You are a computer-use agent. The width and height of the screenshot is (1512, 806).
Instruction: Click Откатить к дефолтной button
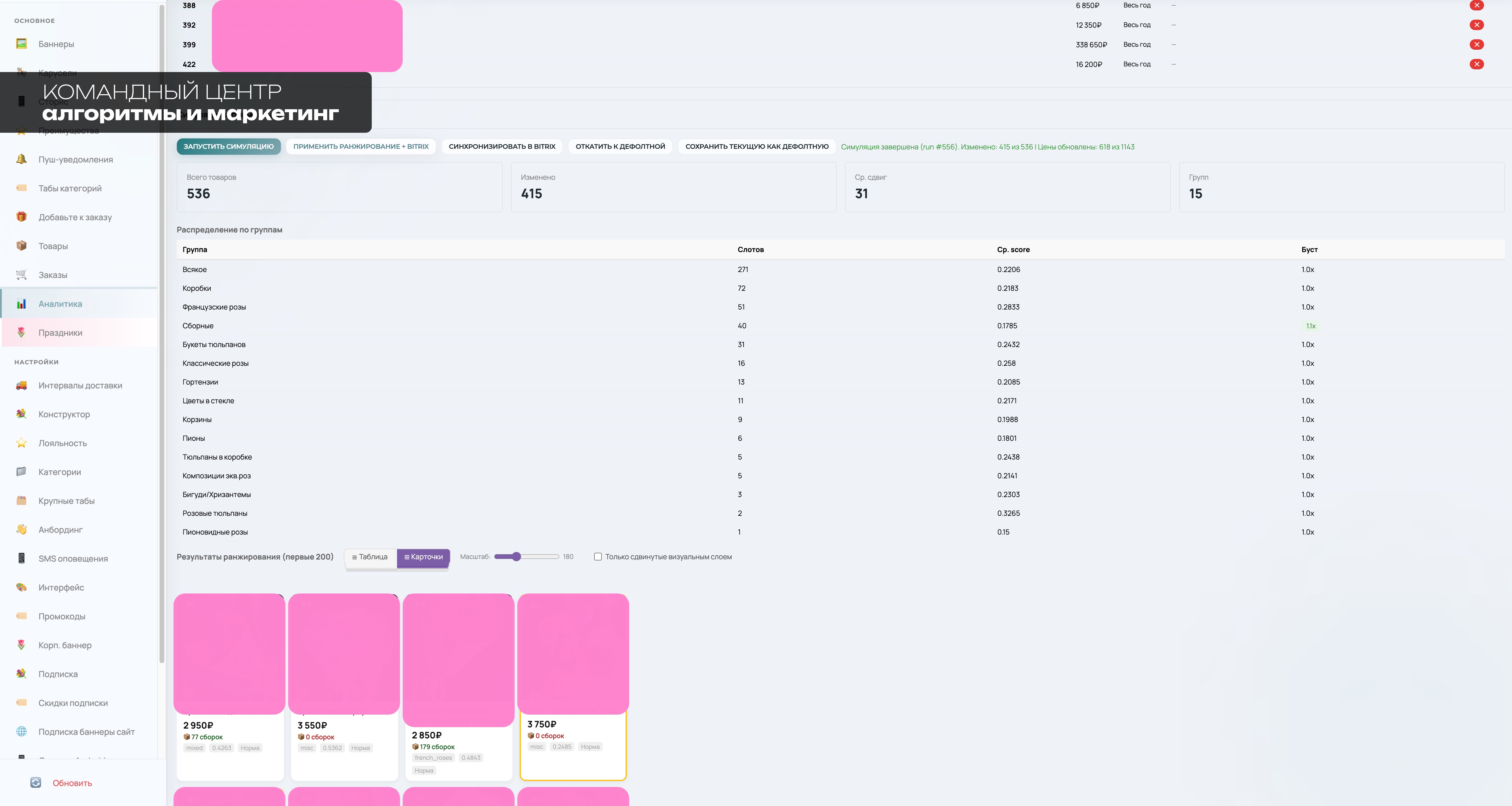click(620, 146)
